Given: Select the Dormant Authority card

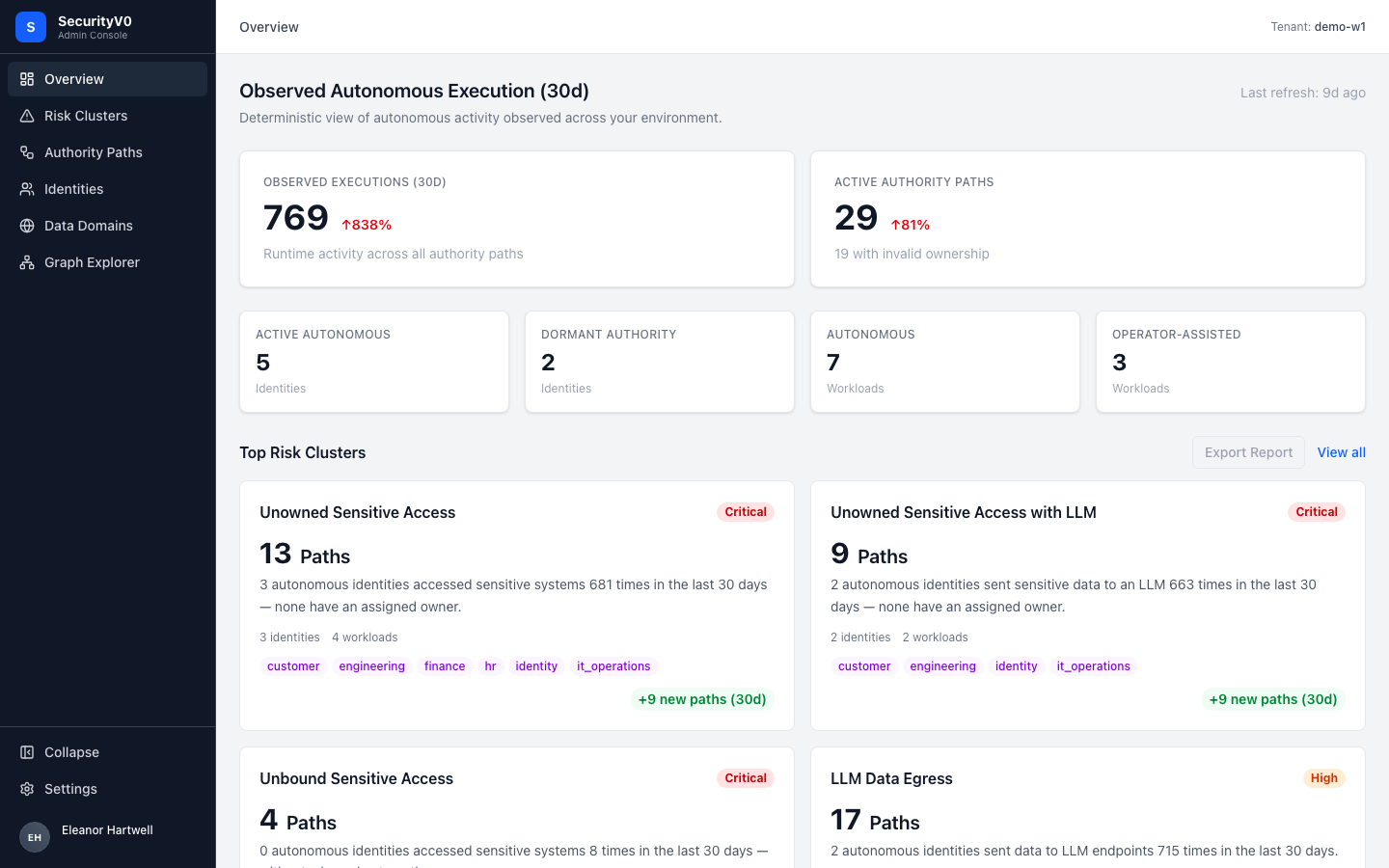Looking at the screenshot, I should pyautogui.click(x=660, y=362).
